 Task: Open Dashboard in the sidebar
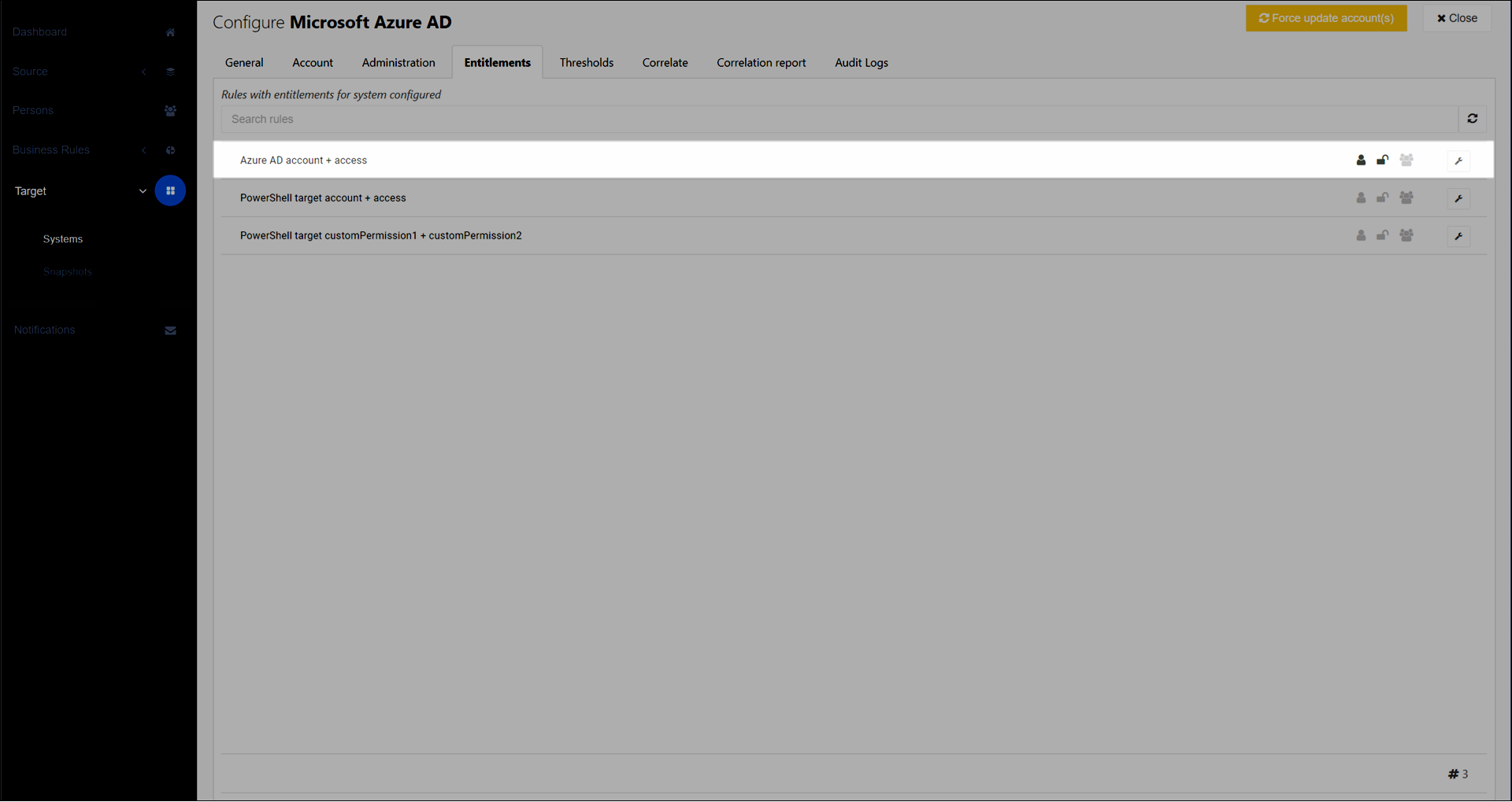pos(39,32)
